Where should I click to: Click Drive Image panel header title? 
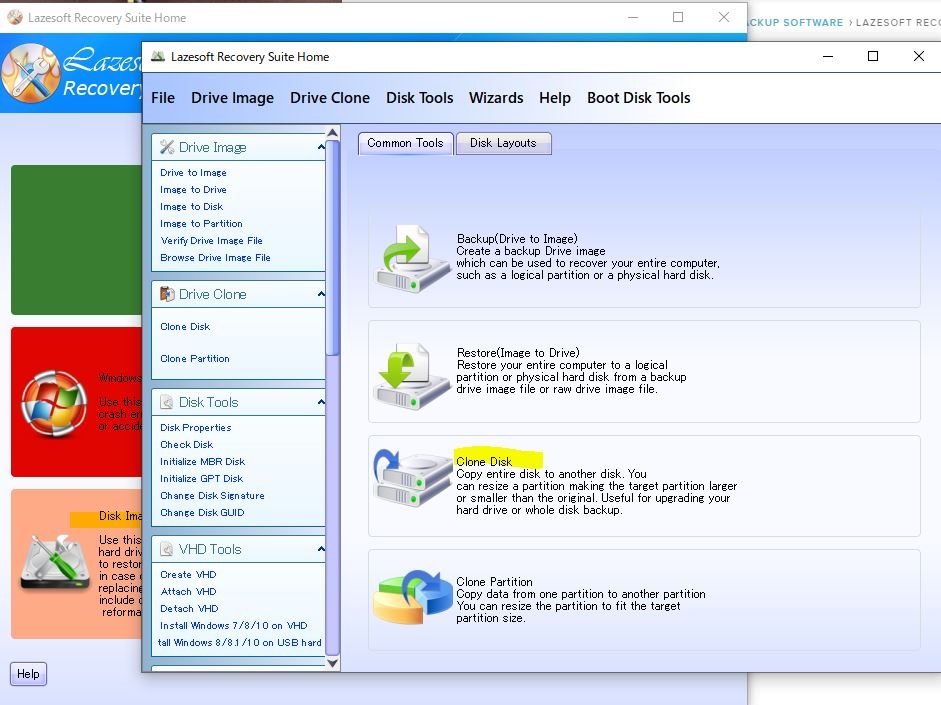click(212, 148)
